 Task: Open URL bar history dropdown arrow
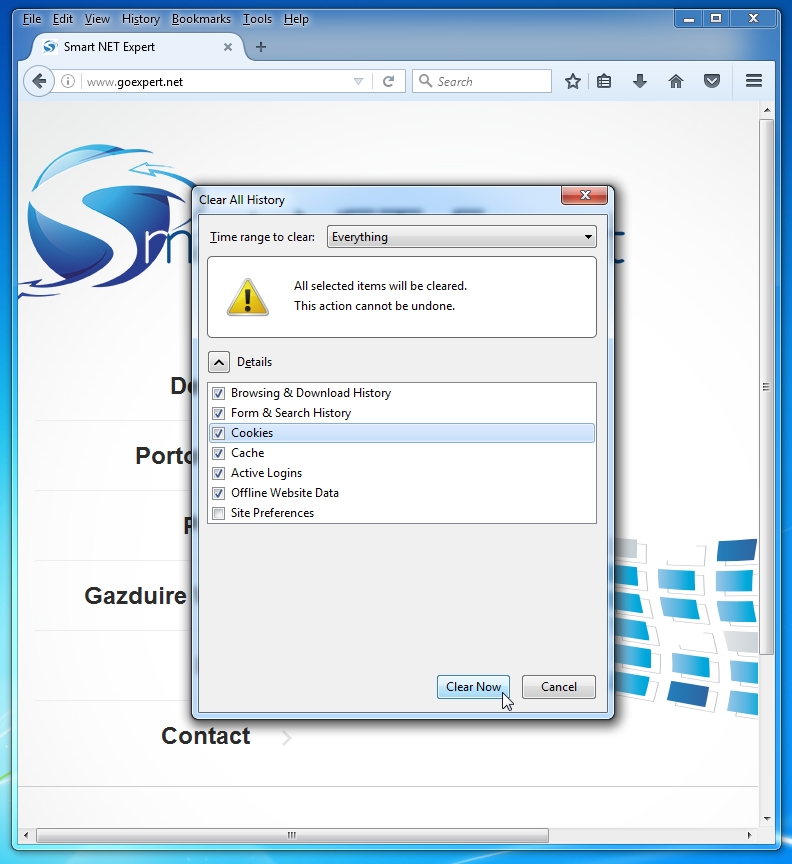point(359,82)
